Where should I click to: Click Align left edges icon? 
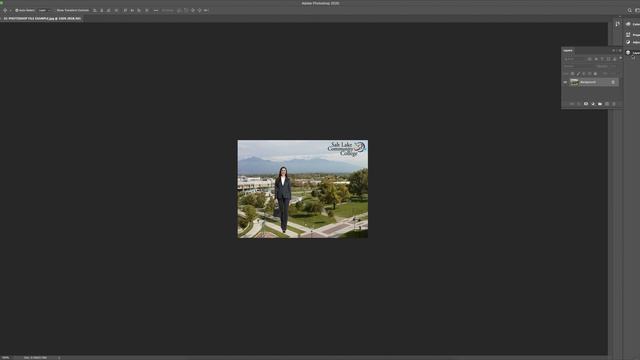click(95, 10)
